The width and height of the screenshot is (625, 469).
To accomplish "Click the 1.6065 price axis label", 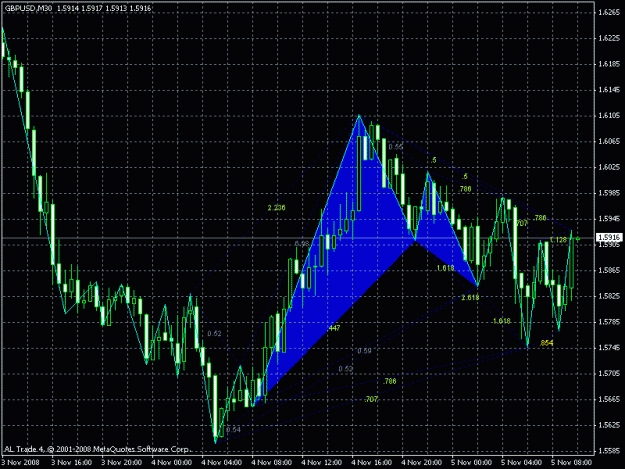I will 609,141.
